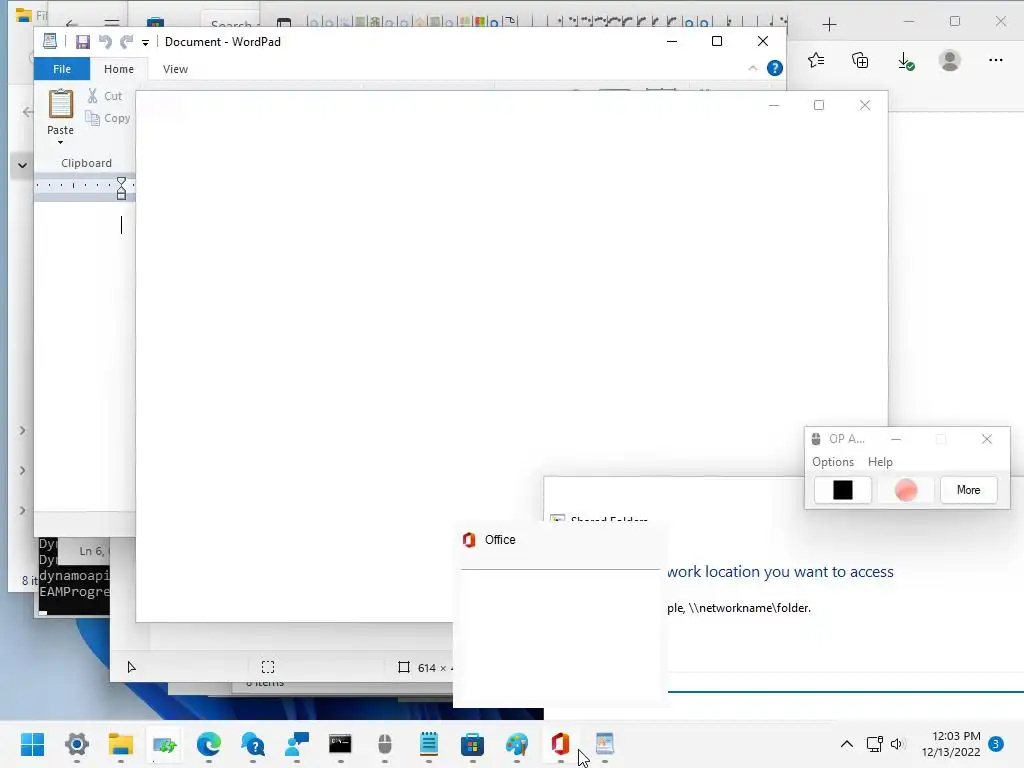The height and width of the screenshot is (768, 1024).
Task: Open notification badge showing 3
Action: coord(996,744)
